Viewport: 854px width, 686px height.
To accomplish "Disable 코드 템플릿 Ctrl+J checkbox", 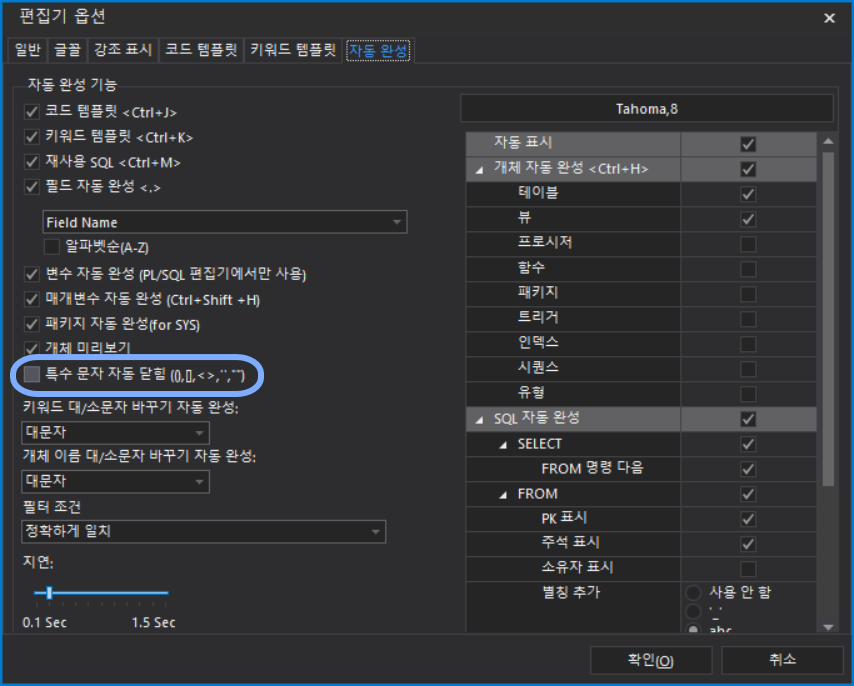I will (x=32, y=112).
